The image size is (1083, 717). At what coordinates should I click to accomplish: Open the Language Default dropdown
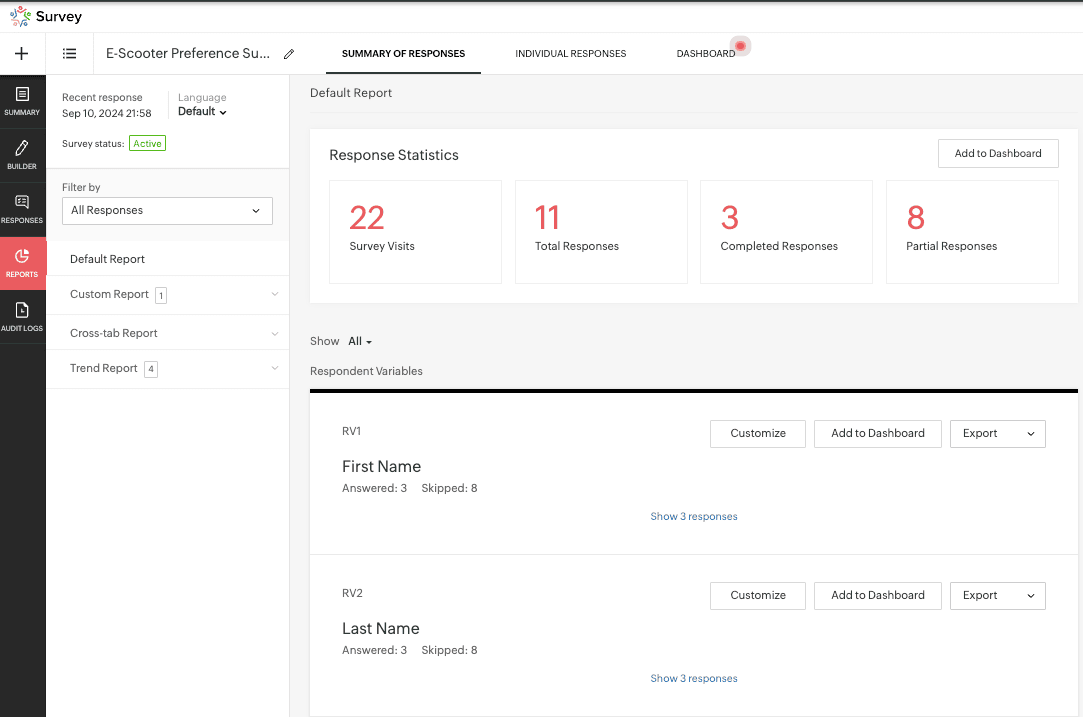point(202,112)
